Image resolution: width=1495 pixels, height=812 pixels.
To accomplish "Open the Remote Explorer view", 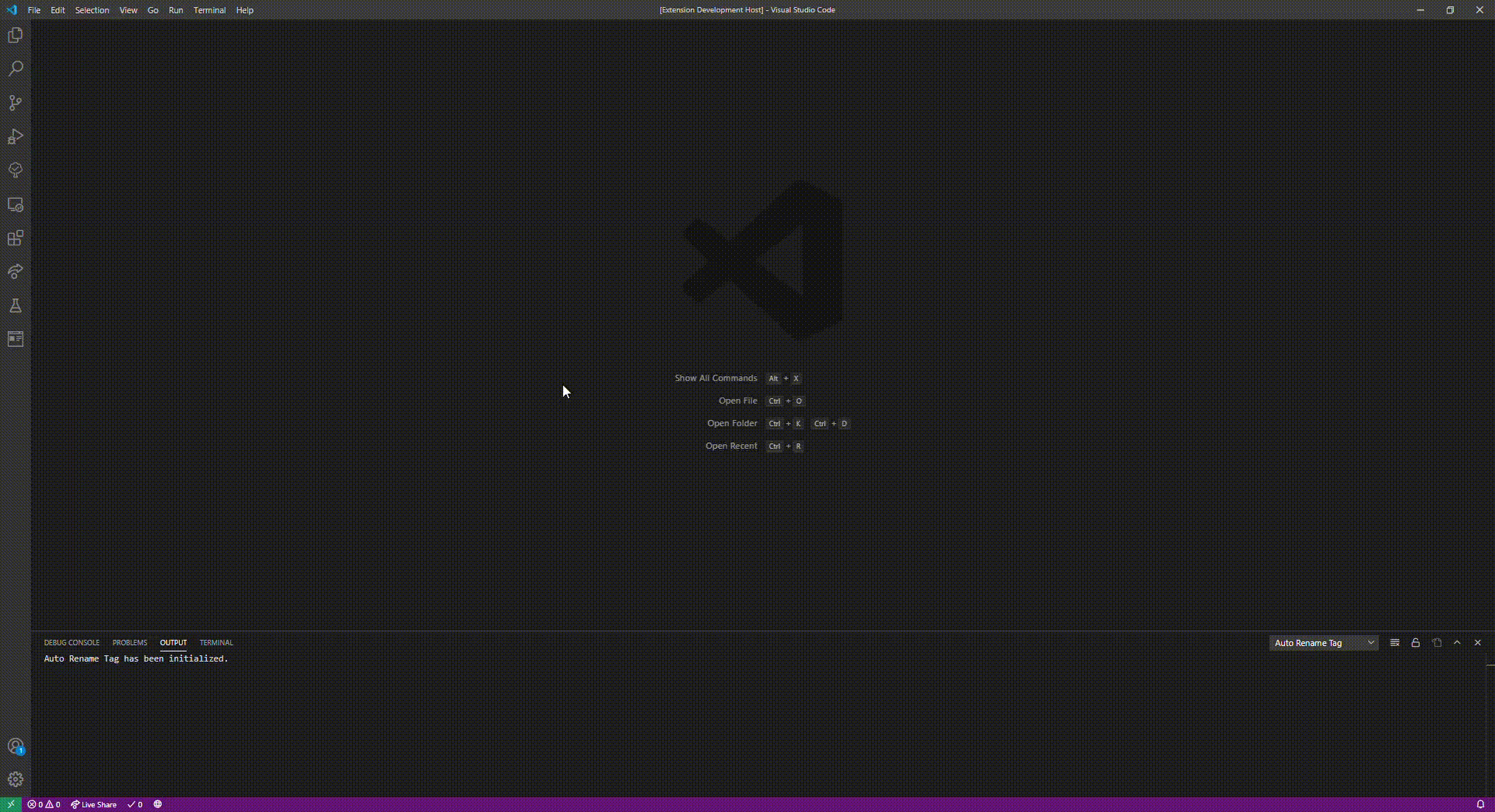I will (x=15, y=205).
